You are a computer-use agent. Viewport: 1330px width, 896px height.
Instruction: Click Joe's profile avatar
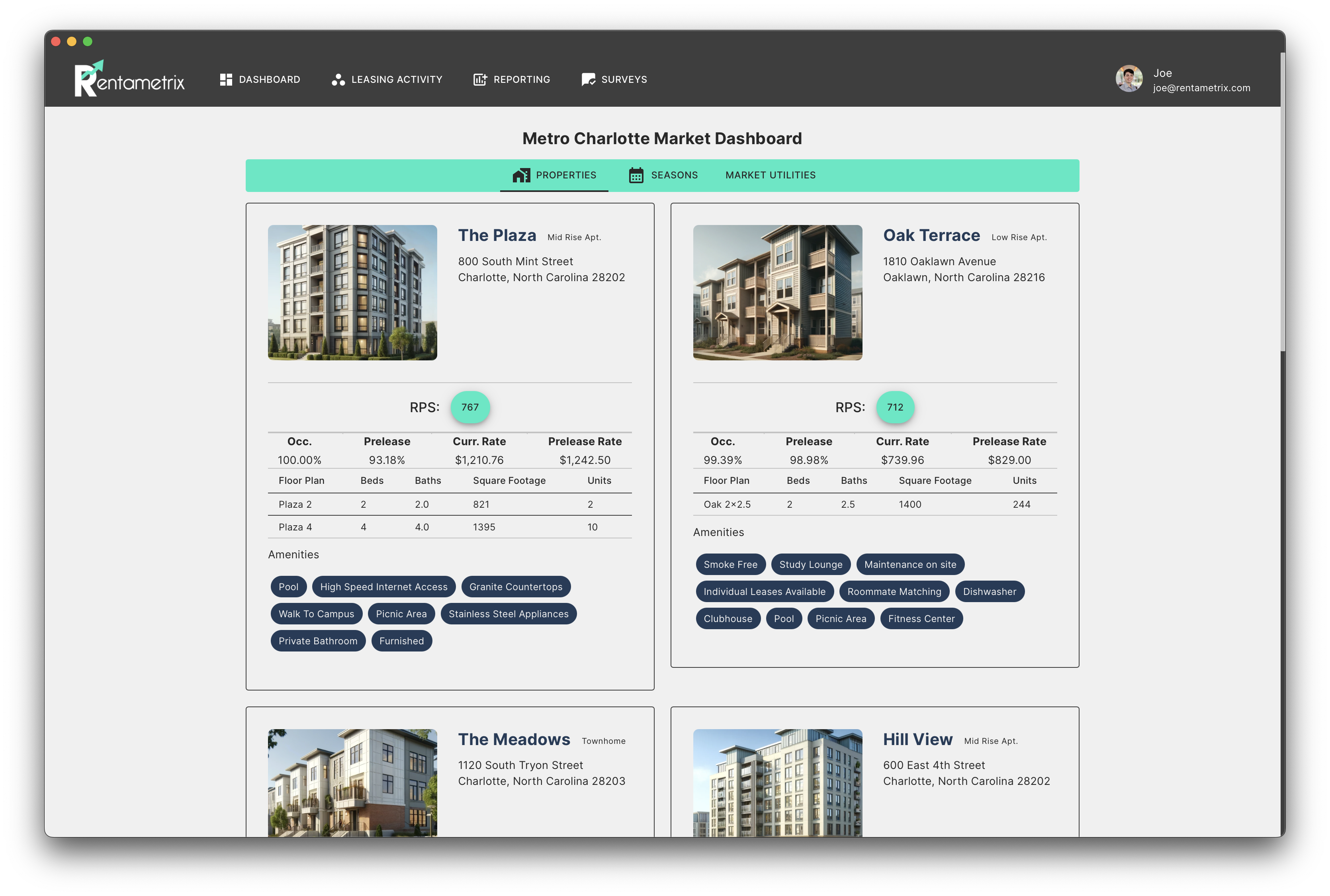1129,79
